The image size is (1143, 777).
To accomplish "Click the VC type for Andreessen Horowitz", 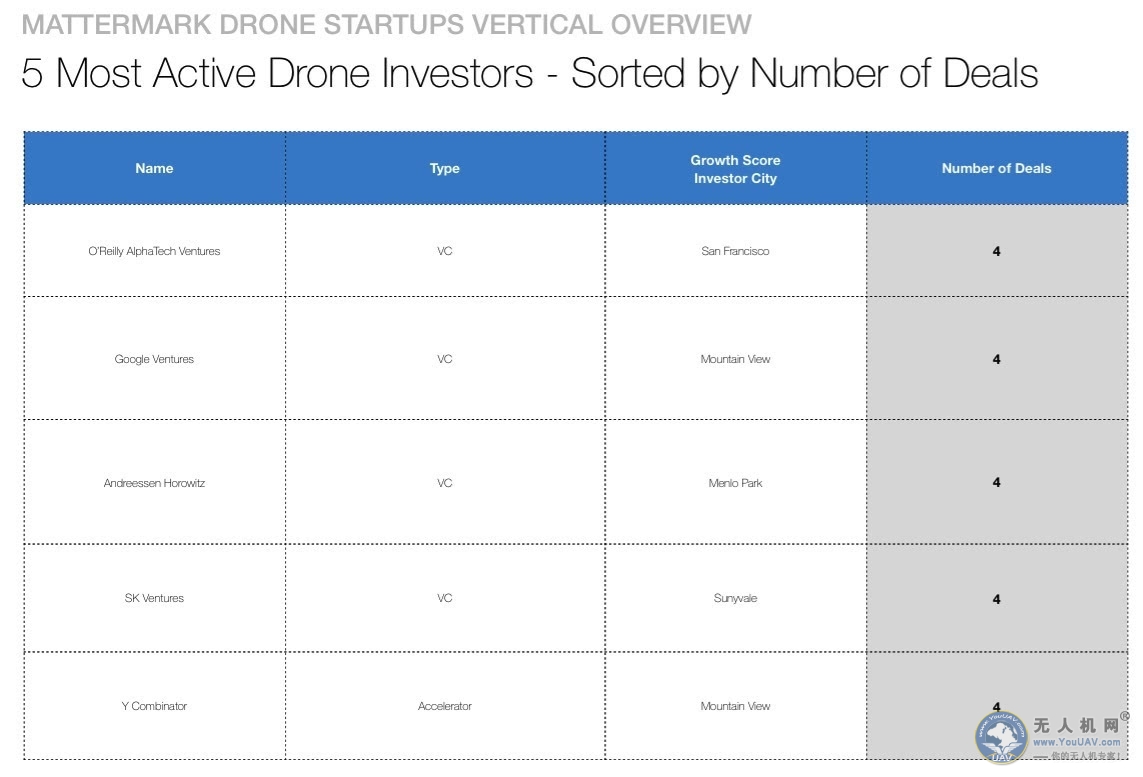I will 445,483.
